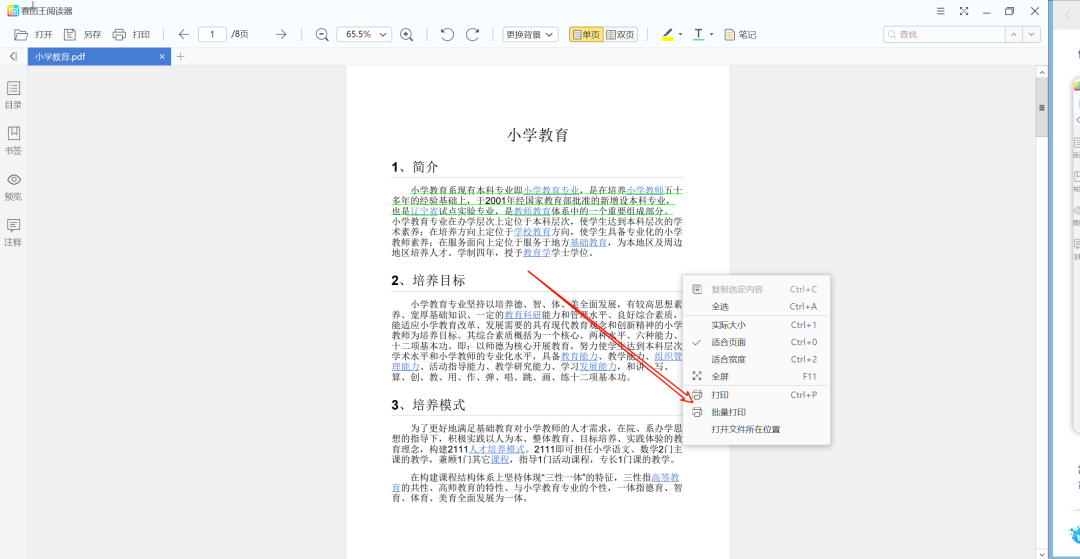This screenshot has width=1080, height=559.
Task: Open the 教育科研 hyperlink
Action: [523, 314]
